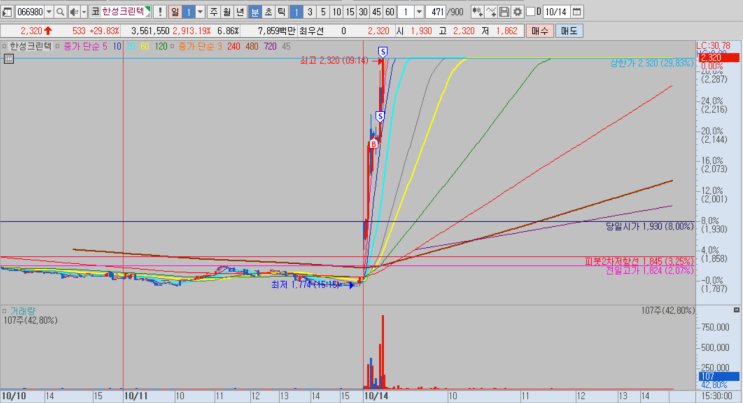Click the volume pane menu icon at top right
Viewport: 743px width, 403px height.
pyautogui.click(x=736, y=310)
